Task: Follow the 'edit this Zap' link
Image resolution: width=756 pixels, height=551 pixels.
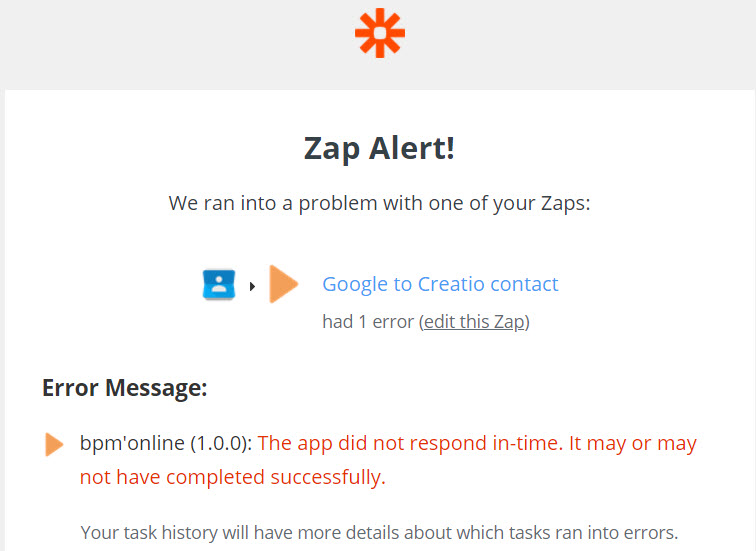Action: [474, 322]
